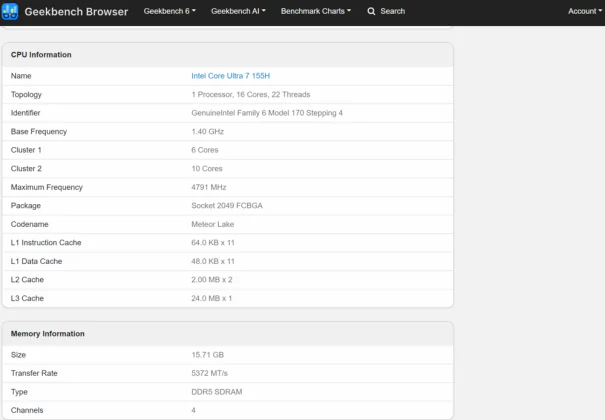Open the Intel Core Ultra 7 155H link
The width and height of the screenshot is (605, 420).
(230, 76)
